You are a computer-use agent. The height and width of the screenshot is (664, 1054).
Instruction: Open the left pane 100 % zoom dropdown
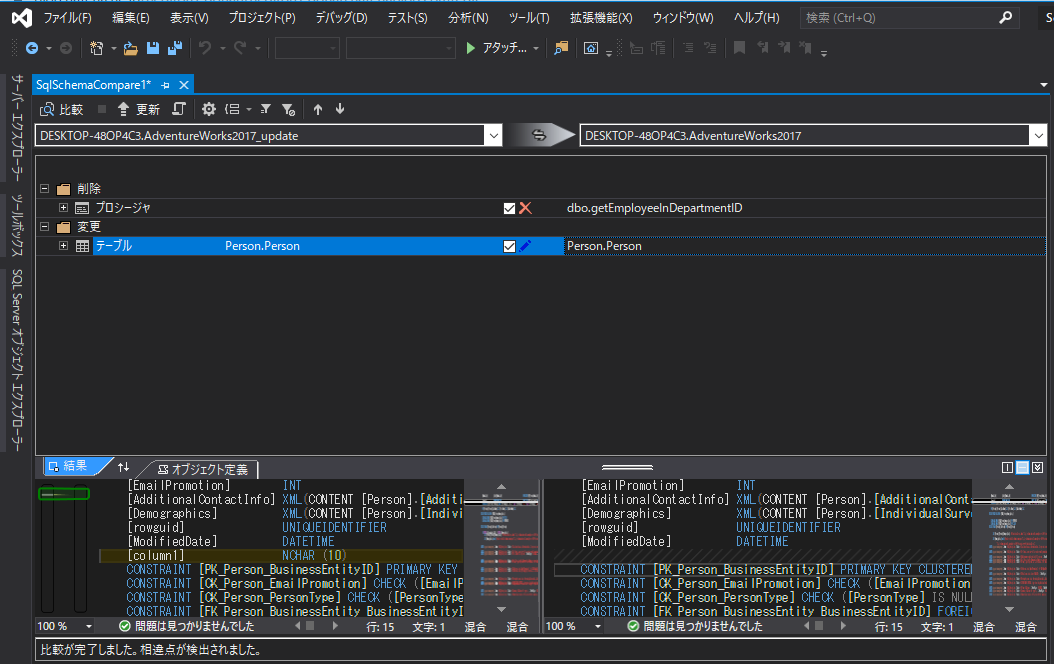click(x=89, y=626)
